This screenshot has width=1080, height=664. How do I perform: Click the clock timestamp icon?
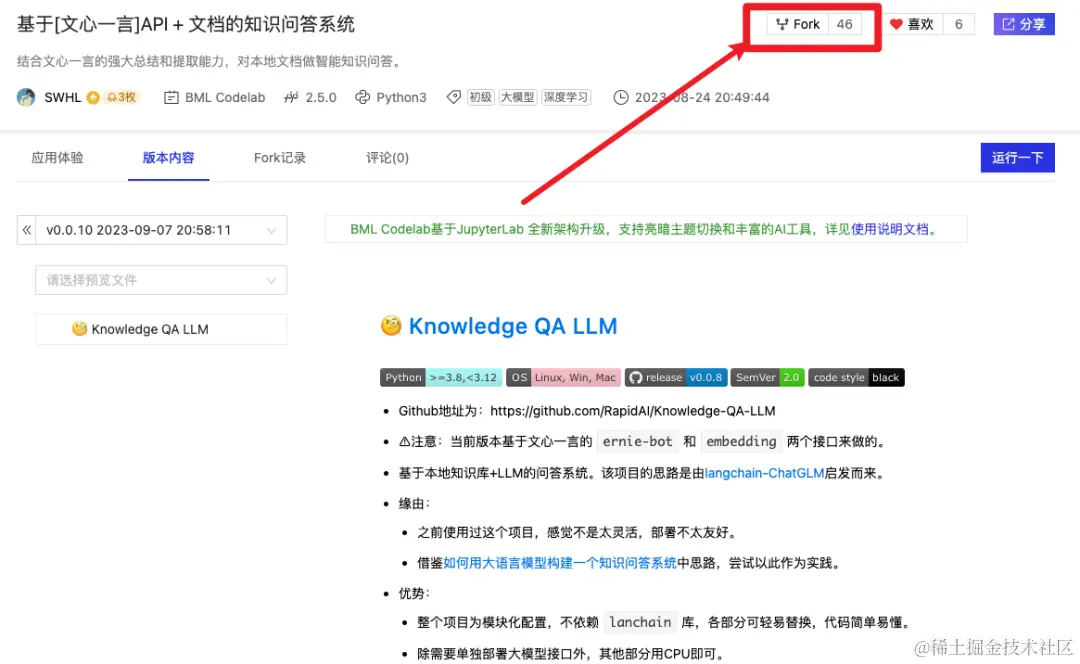click(621, 97)
